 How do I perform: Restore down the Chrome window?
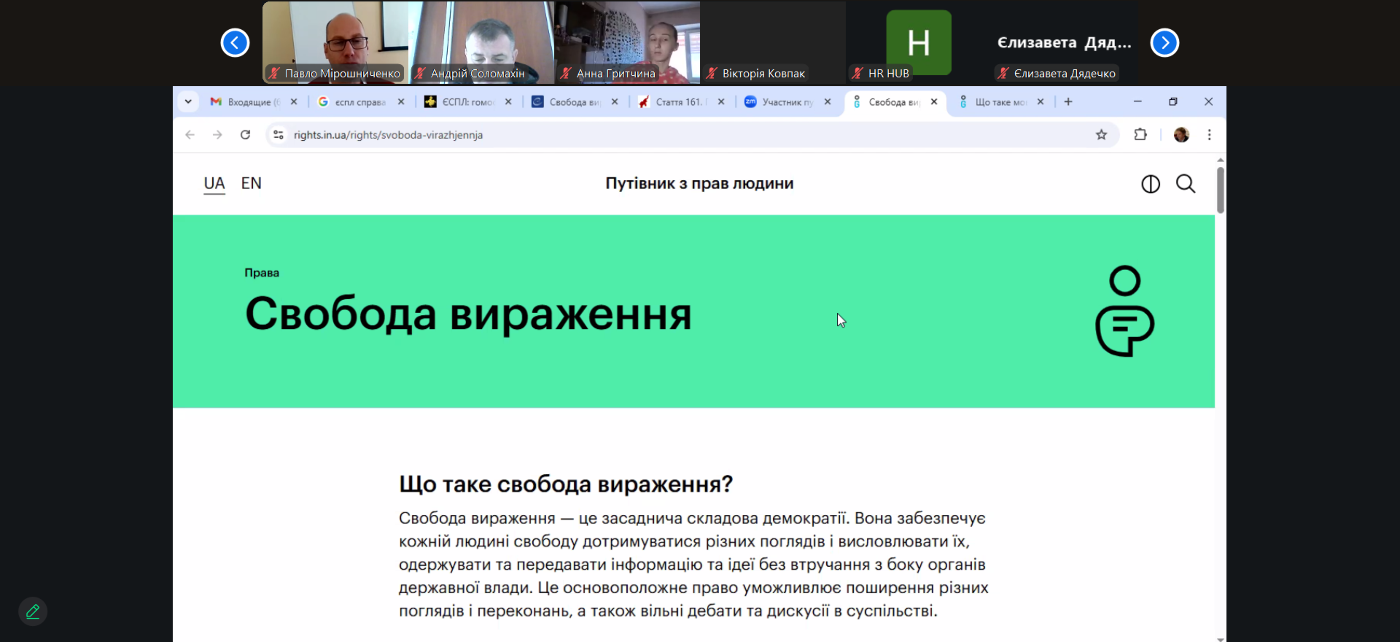click(1173, 102)
